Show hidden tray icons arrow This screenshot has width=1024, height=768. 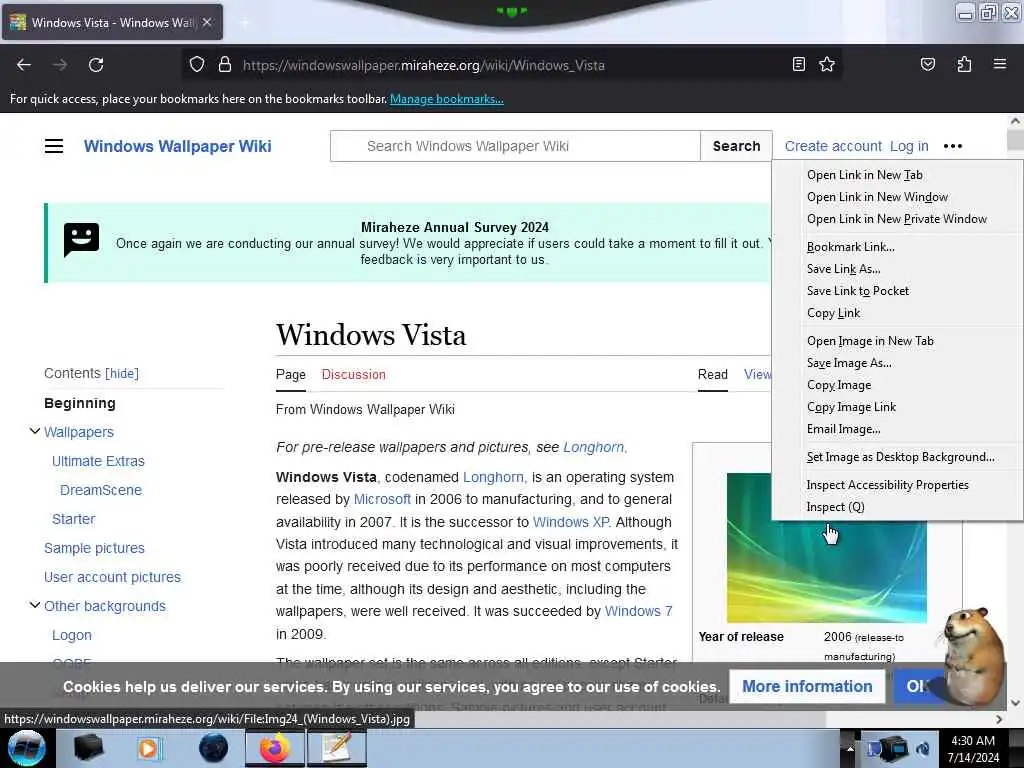[x=850, y=748]
